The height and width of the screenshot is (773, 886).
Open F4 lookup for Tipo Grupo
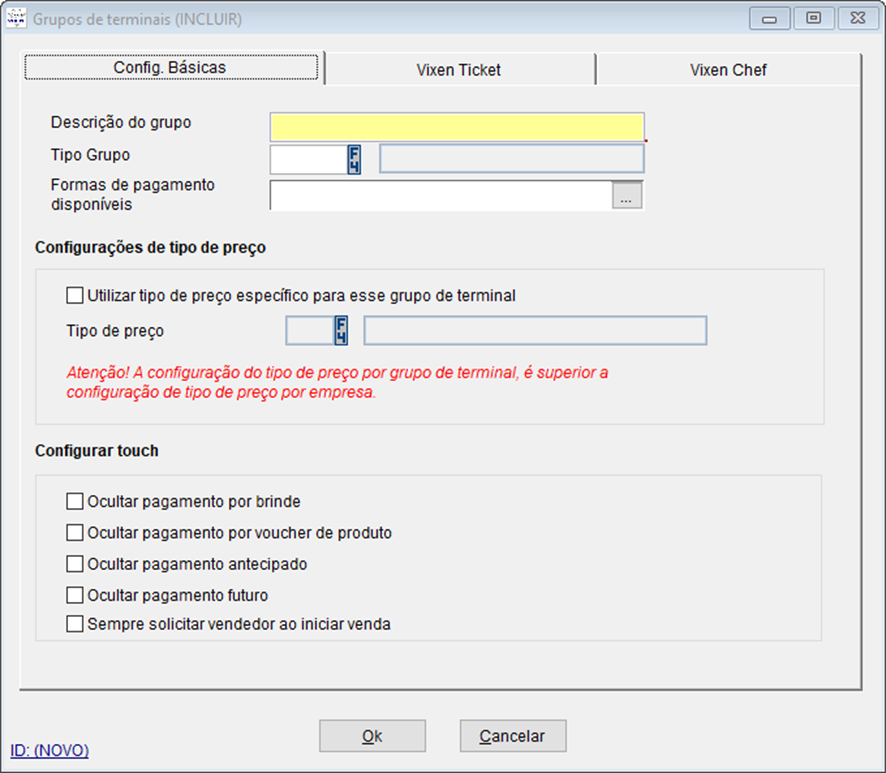tap(354, 159)
